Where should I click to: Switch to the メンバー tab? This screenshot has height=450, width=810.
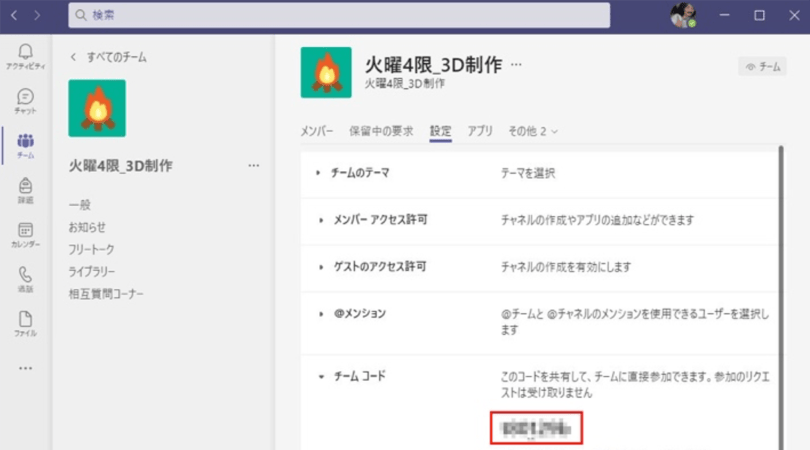[317, 131]
